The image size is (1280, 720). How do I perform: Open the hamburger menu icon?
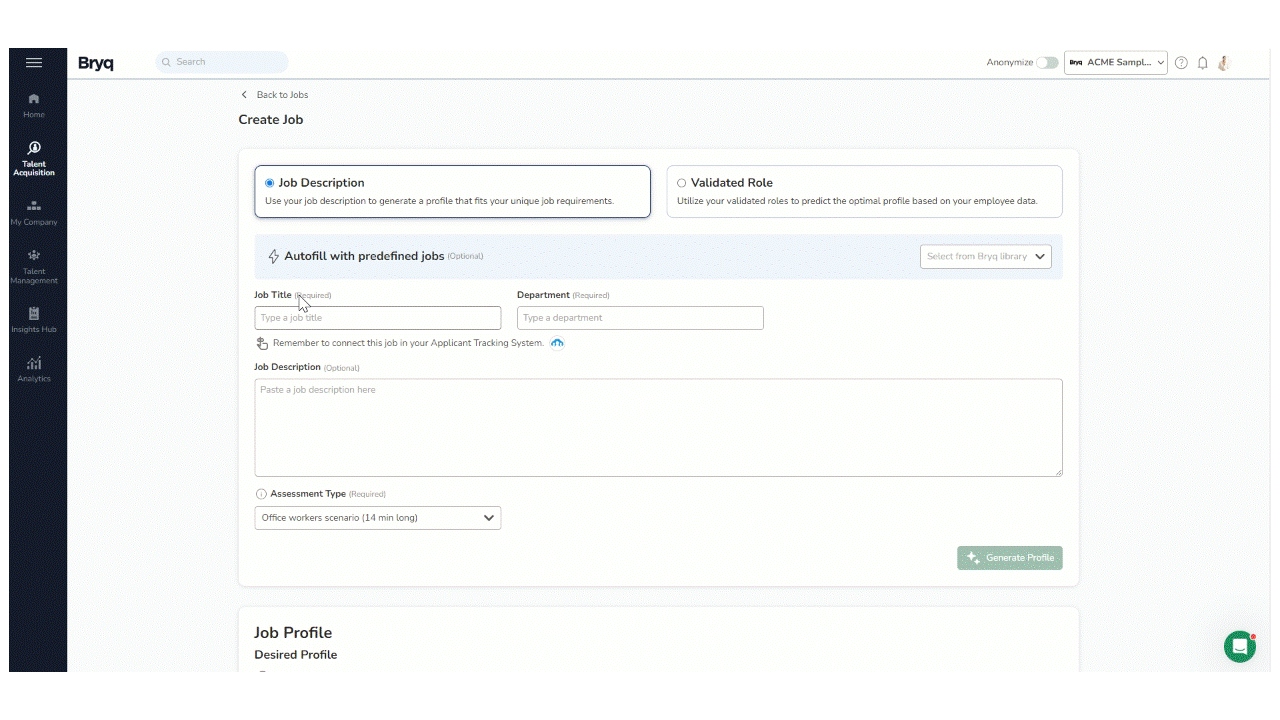coord(34,63)
